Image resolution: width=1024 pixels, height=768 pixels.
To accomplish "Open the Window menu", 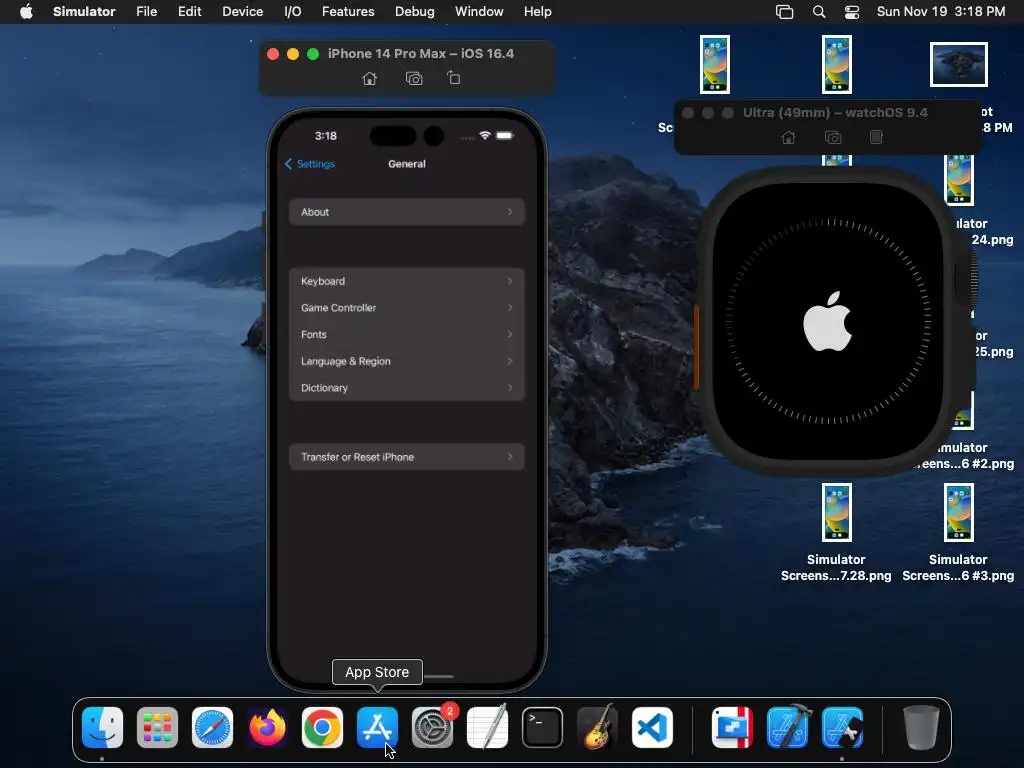I will pyautogui.click(x=479, y=12).
